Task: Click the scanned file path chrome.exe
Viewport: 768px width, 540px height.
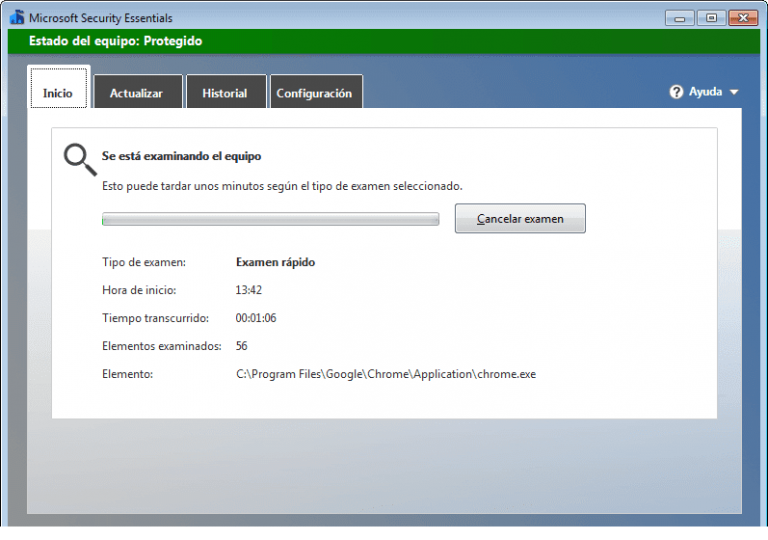Action: point(386,374)
